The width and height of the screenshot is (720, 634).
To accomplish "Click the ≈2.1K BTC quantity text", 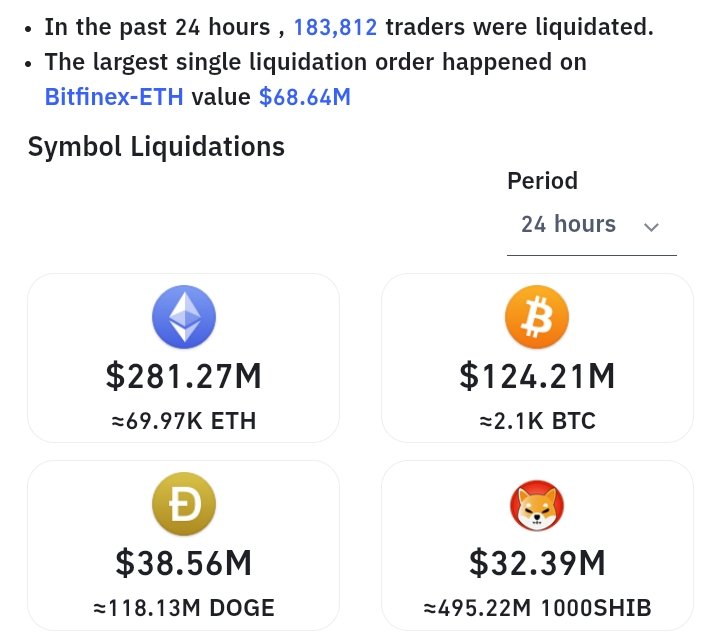I will [x=537, y=421].
